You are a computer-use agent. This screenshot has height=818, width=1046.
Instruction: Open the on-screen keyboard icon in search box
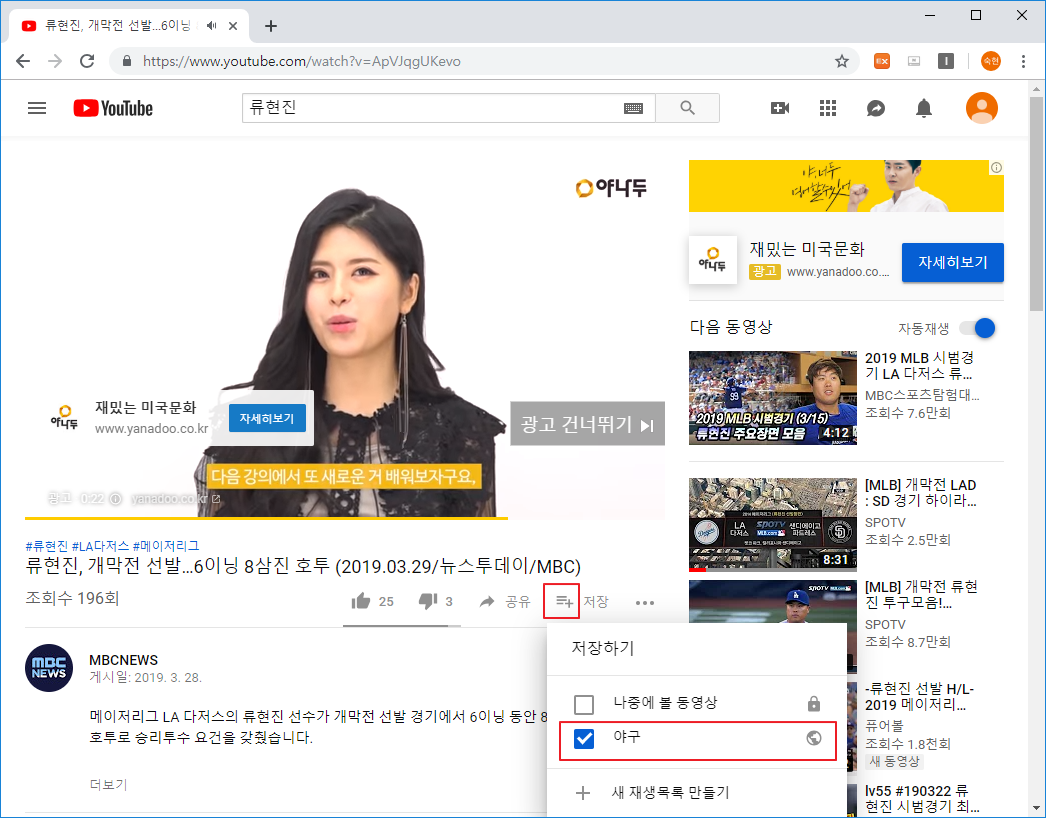(x=633, y=108)
